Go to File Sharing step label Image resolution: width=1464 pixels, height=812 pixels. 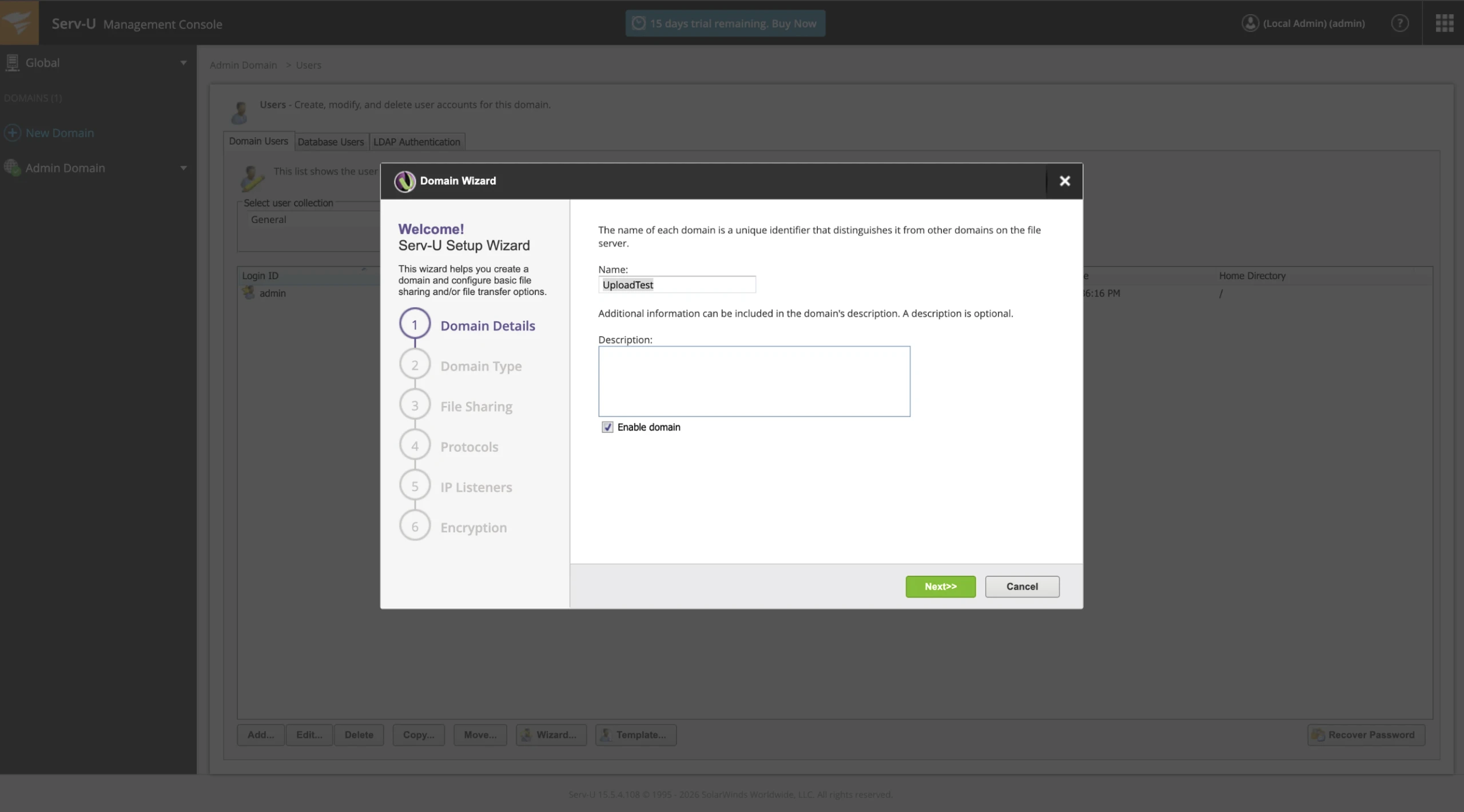pyautogui.click(x=476, y=407)
